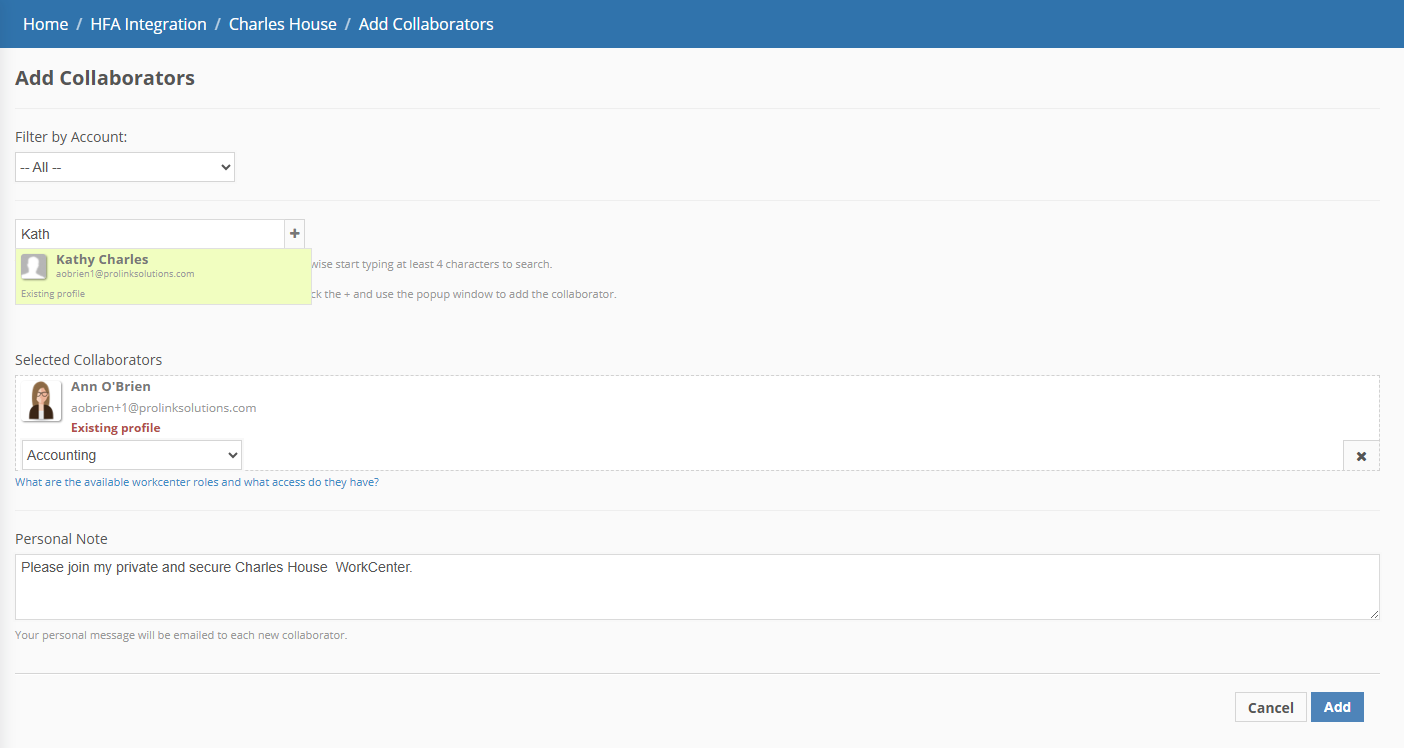The height and width of the screenshot is (748, 1404).
Task: Remove Ann O'Brien with the x icon
Action: 1361,455
